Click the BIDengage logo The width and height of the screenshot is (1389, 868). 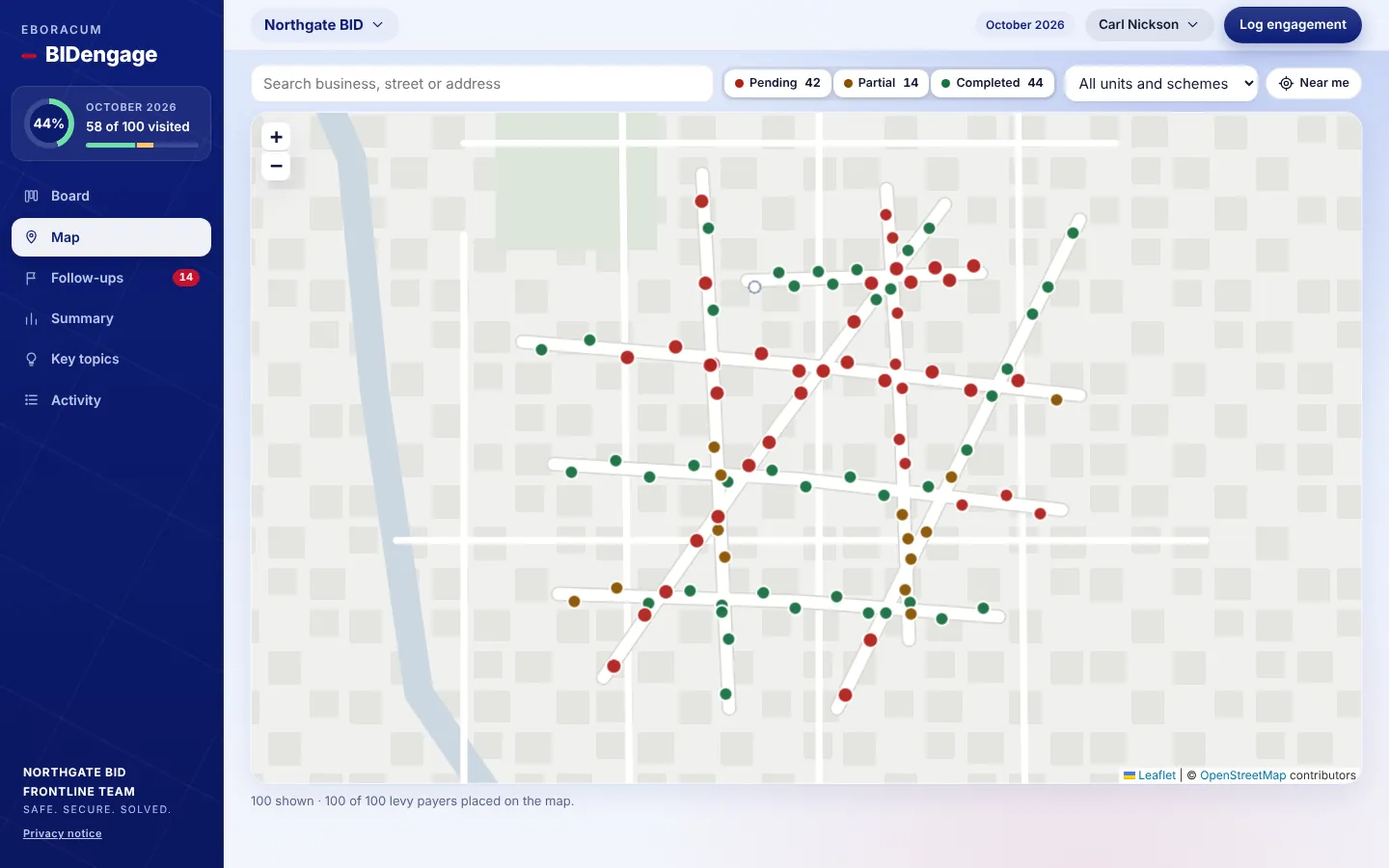tap(90, 55)
